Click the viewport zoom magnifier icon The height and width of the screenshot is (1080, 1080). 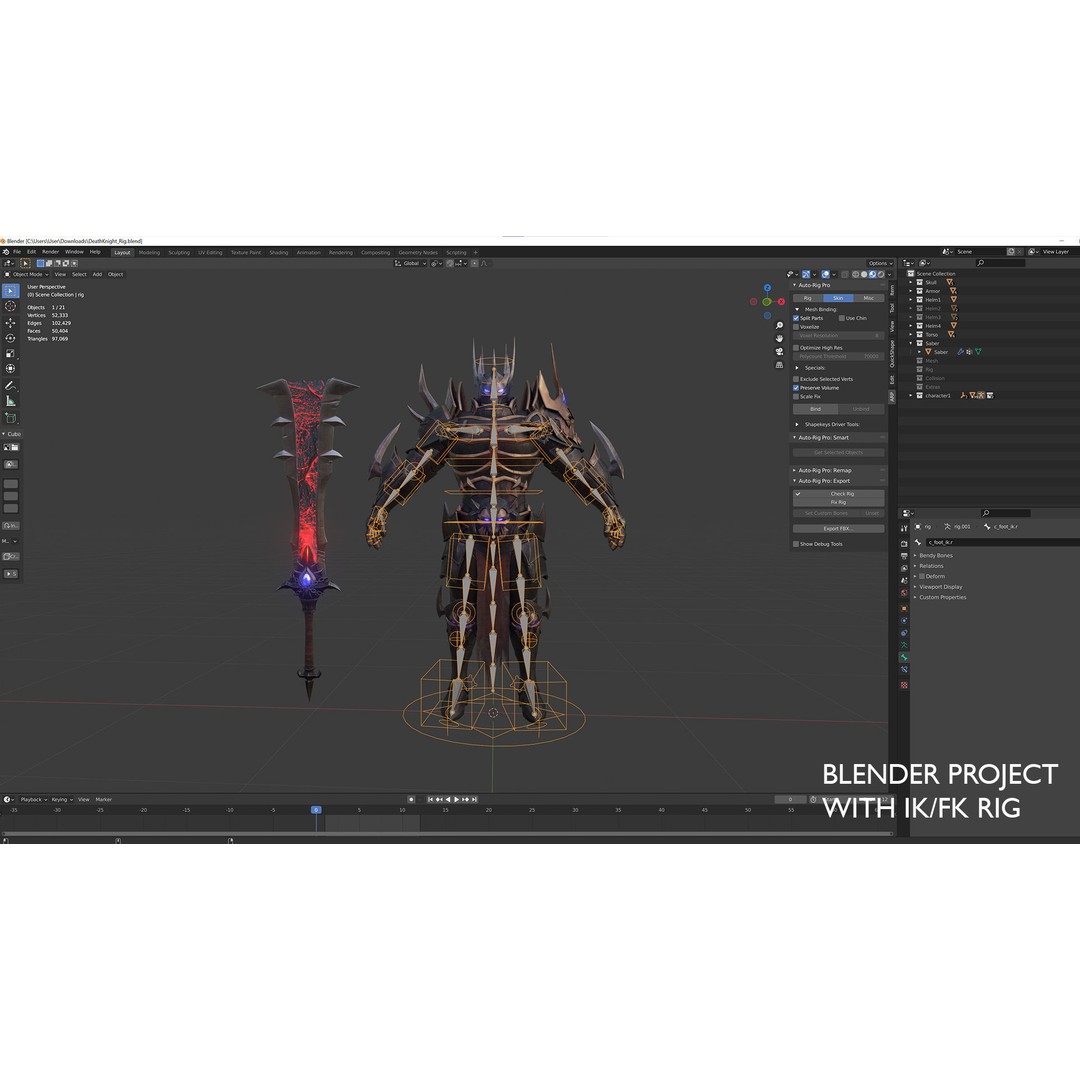[x=779, y=326]
